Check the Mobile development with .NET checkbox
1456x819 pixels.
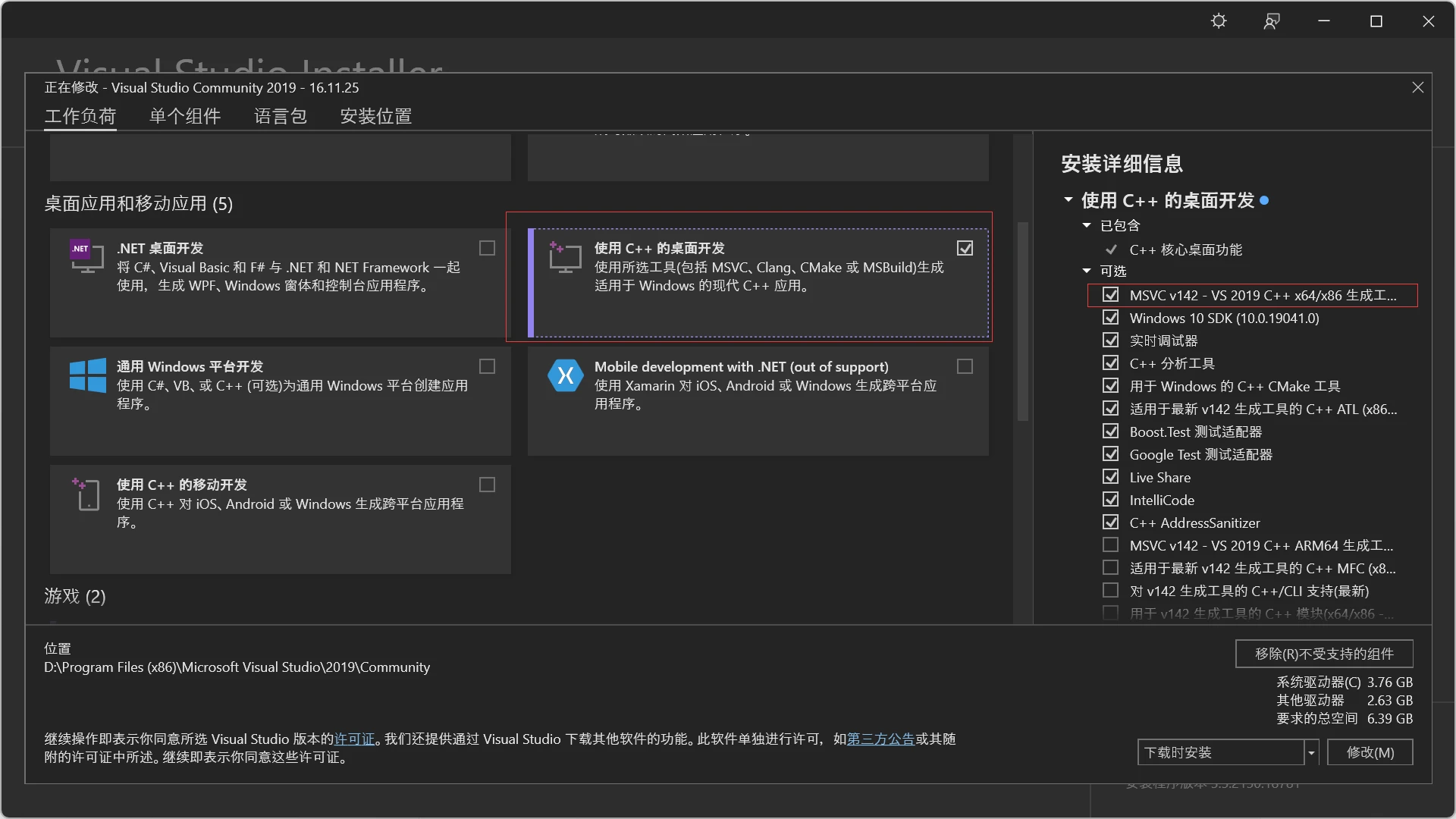click(965, 366)
